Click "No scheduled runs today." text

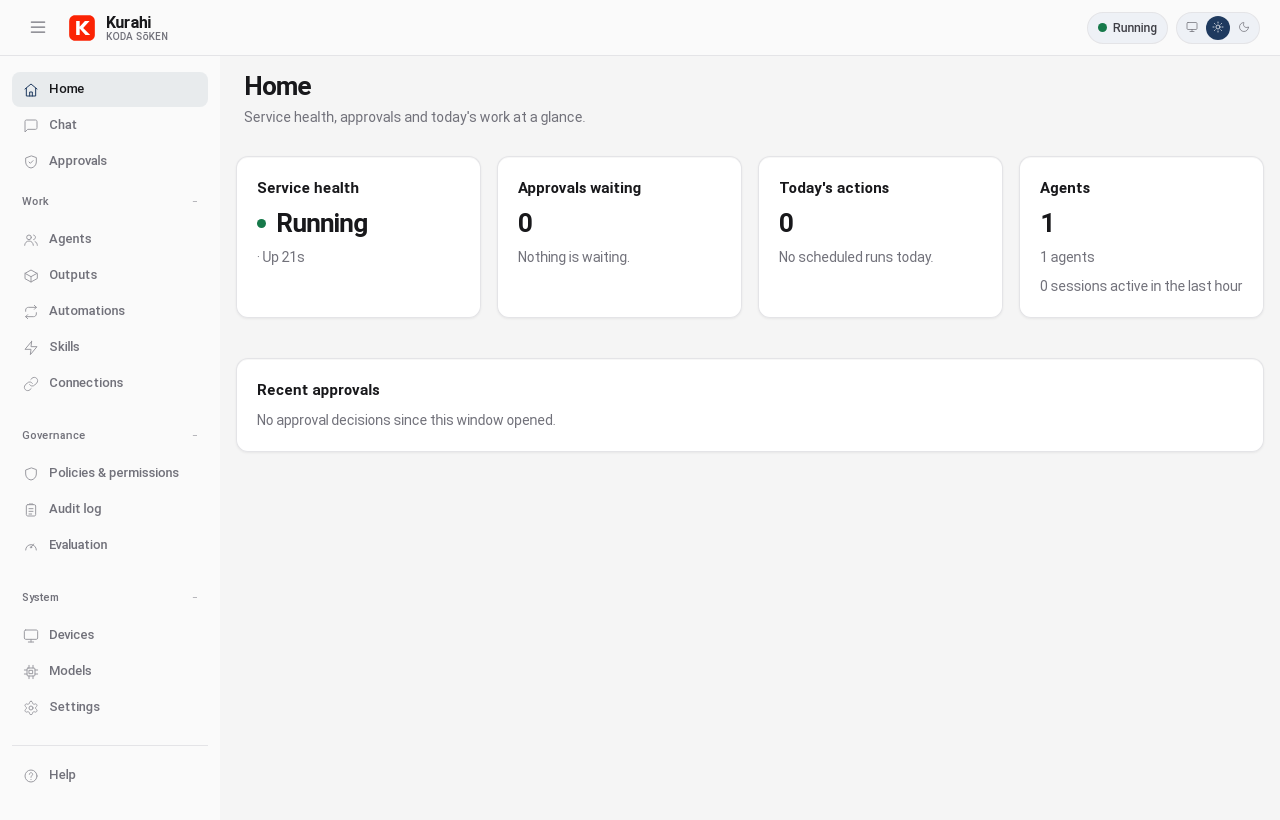[856, 257]
